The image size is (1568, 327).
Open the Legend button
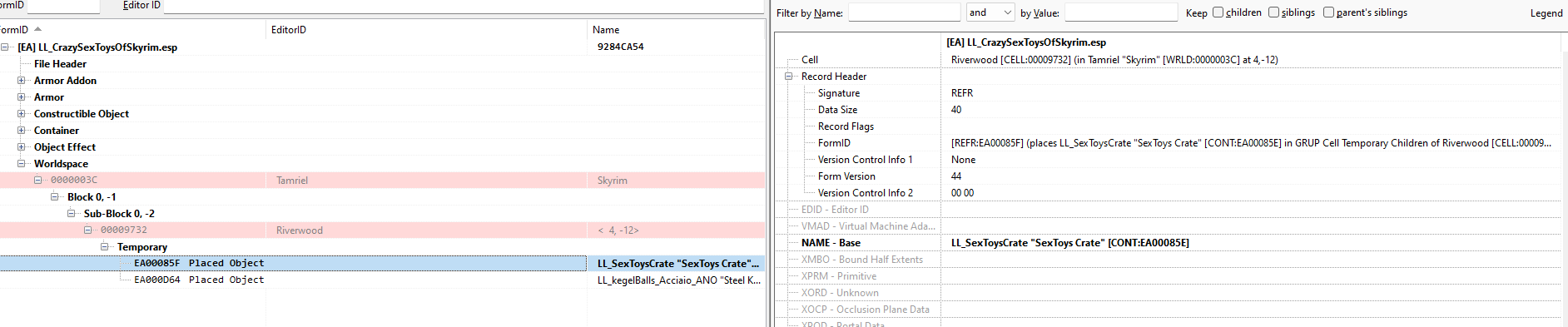coord(1546,13)
